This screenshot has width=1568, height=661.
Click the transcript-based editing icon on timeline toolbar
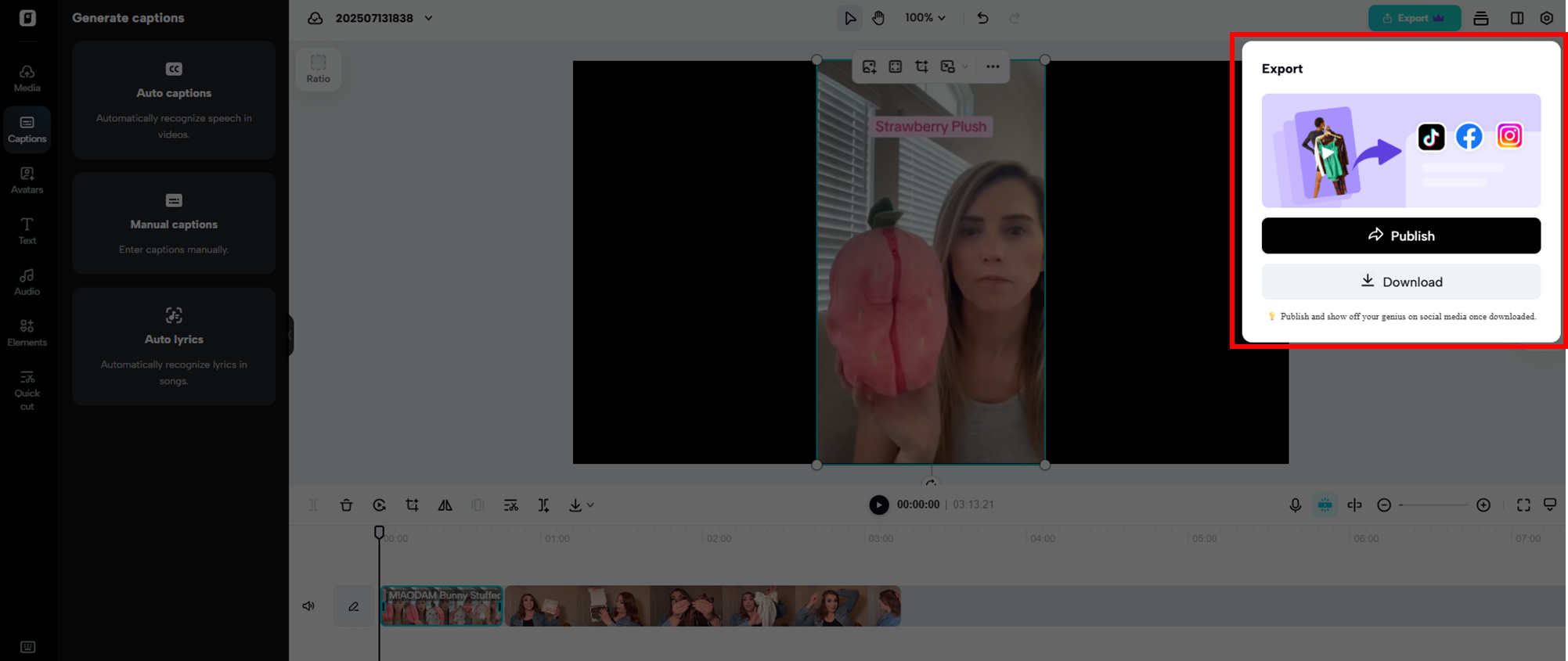tap(510, 505)
